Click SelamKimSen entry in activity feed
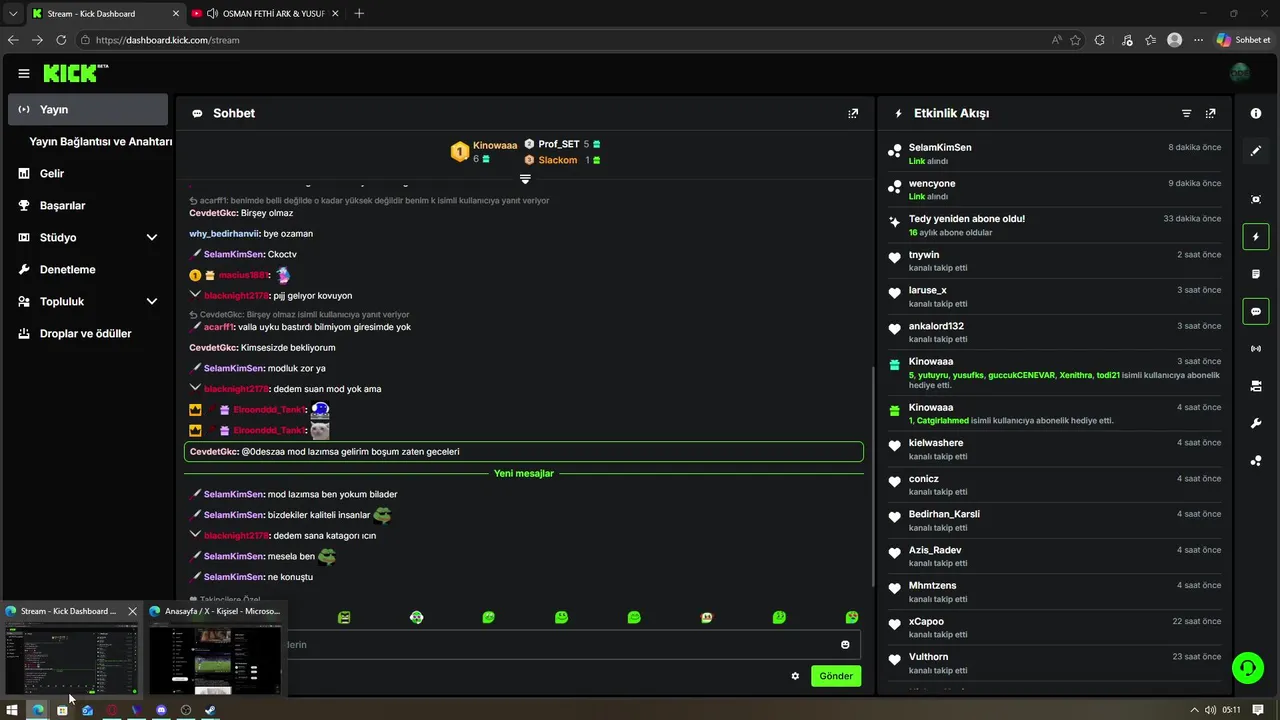Viewport: 1280px width, 720px height. (1054, 154)
